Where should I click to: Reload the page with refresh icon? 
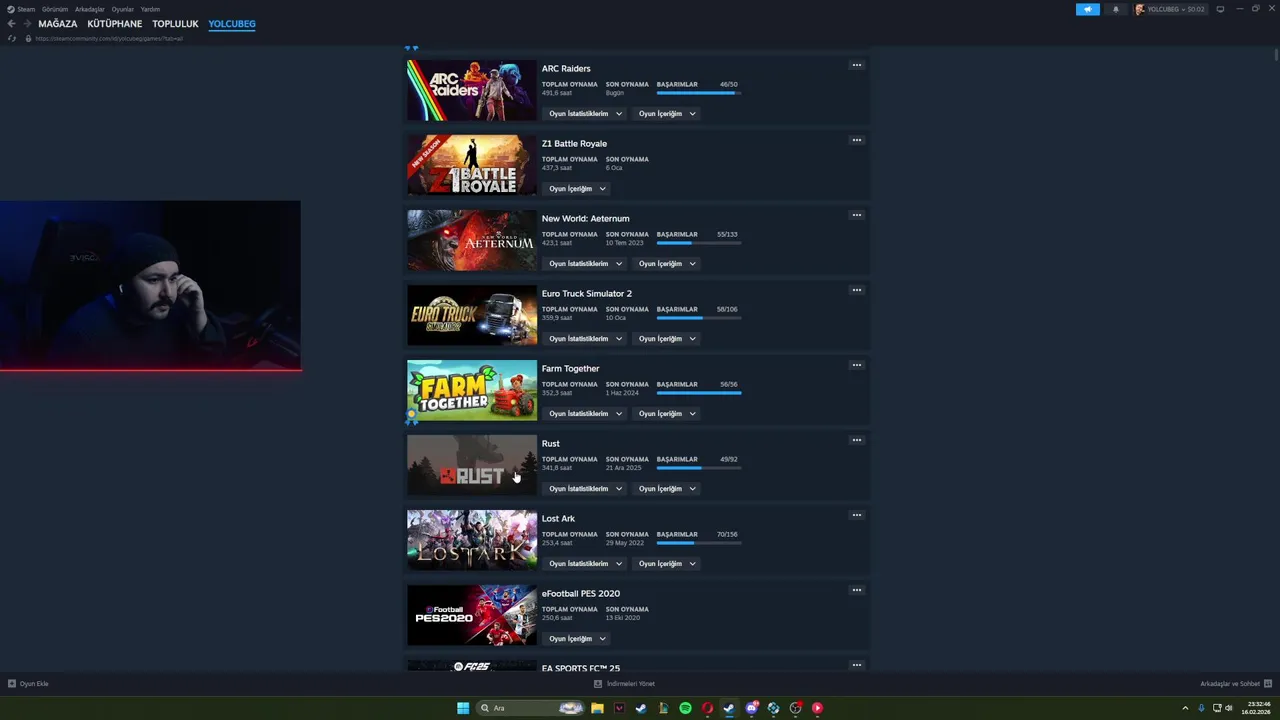pos(12,38)
